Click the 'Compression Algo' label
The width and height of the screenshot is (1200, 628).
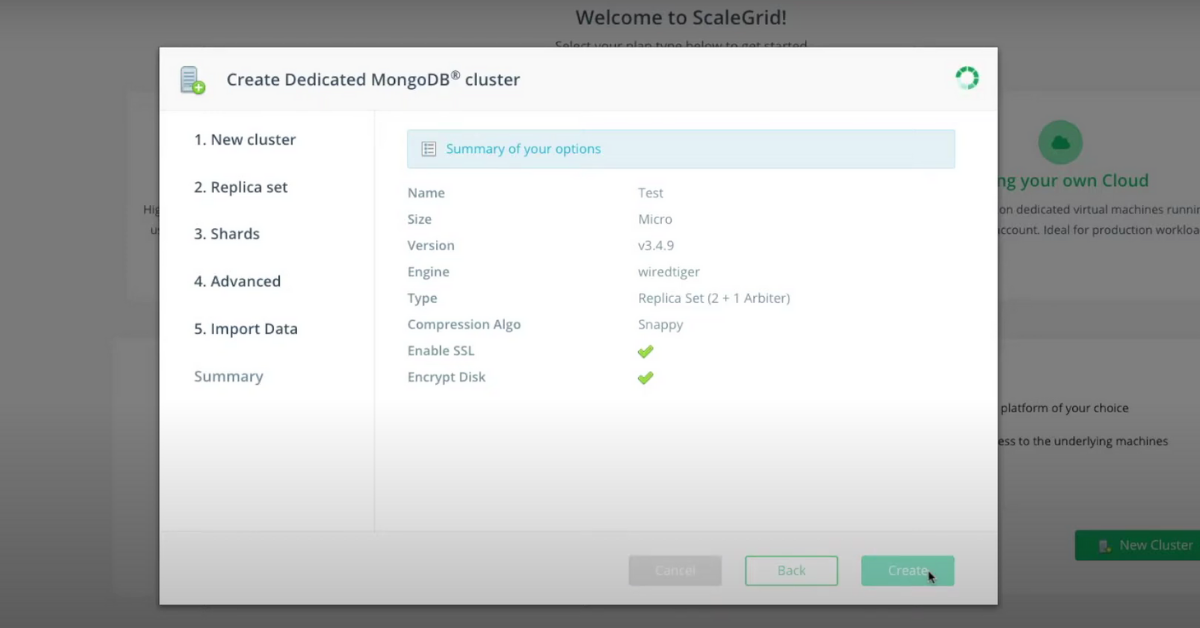click(x=464, y=324)
